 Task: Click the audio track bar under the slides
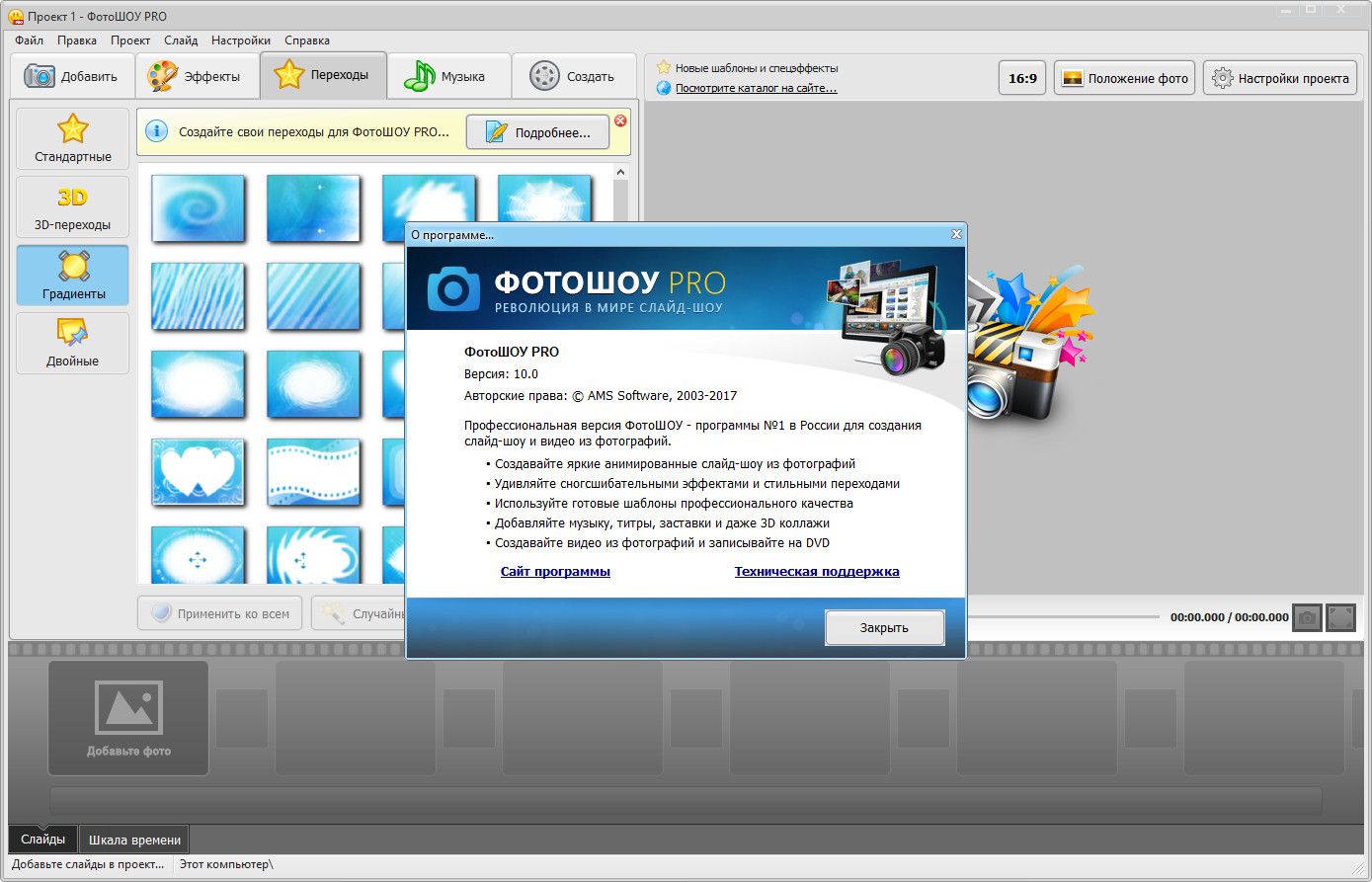[x=686, y=800]
